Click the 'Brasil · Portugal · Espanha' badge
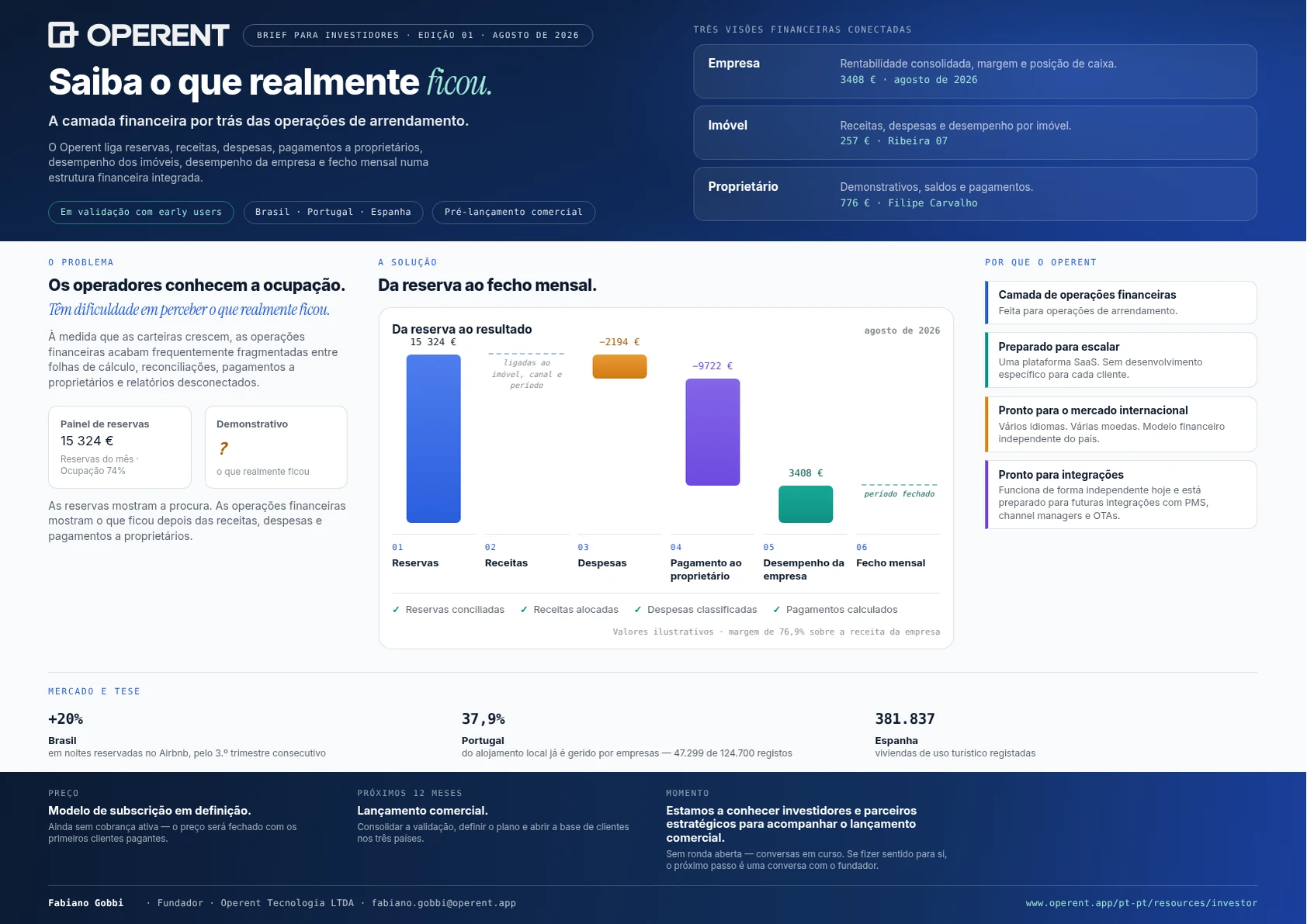Image resolution: width=1307 pixels, height=924 pixels. pos(333,213)
